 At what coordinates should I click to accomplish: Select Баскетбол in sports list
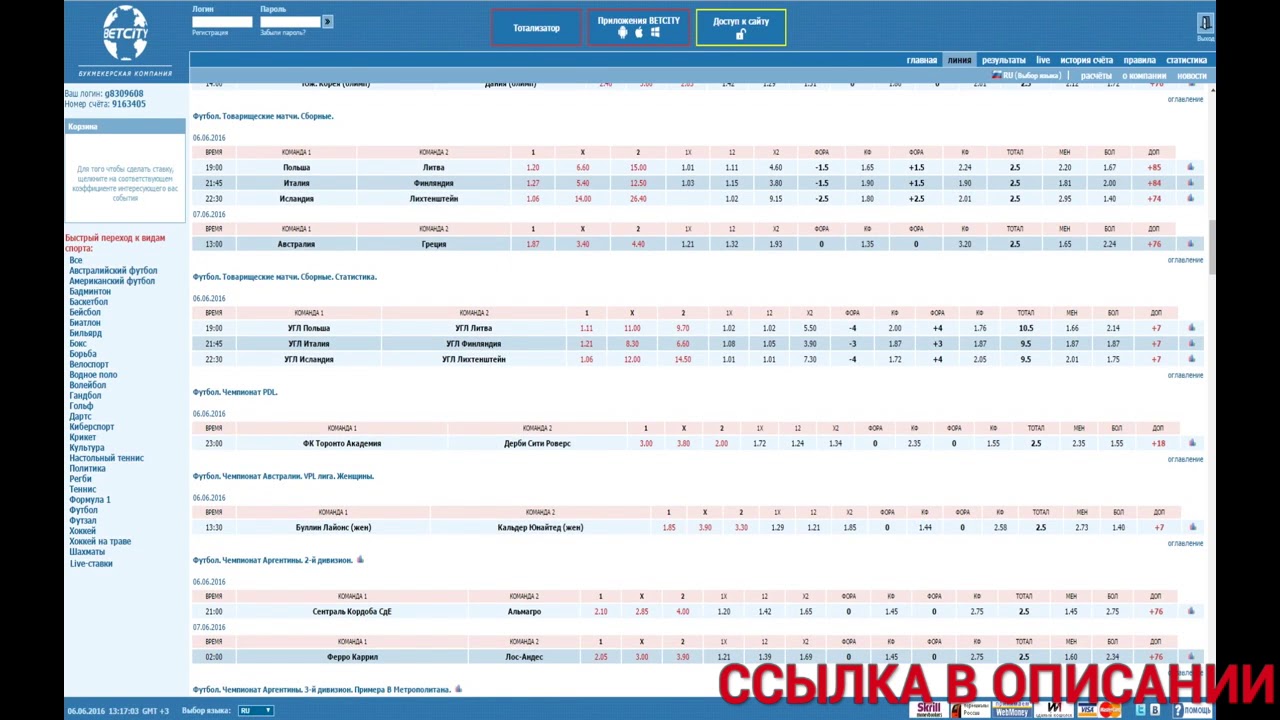pos(88,302)
